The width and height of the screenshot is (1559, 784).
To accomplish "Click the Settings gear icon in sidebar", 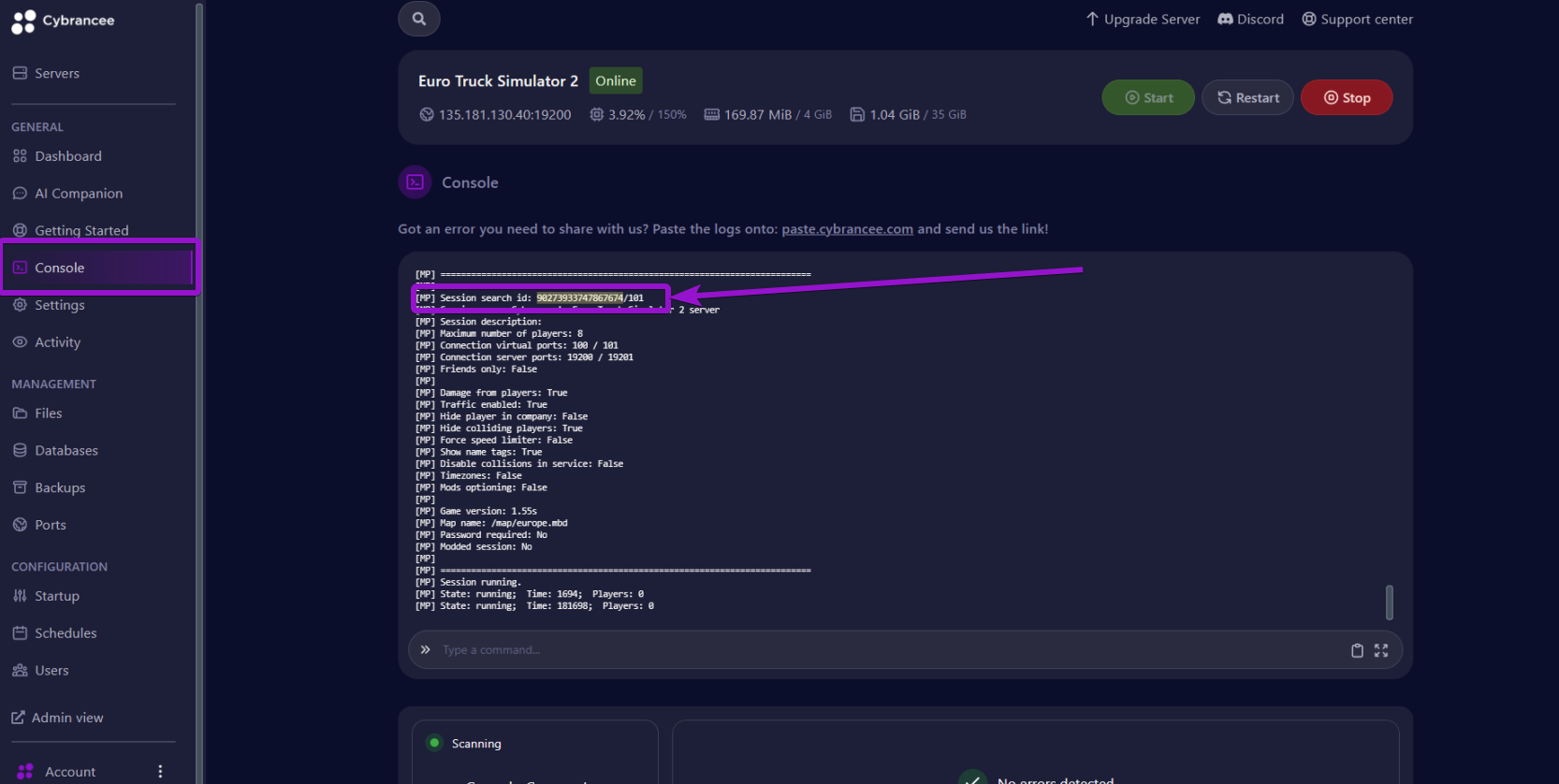I will pos(20,305).
